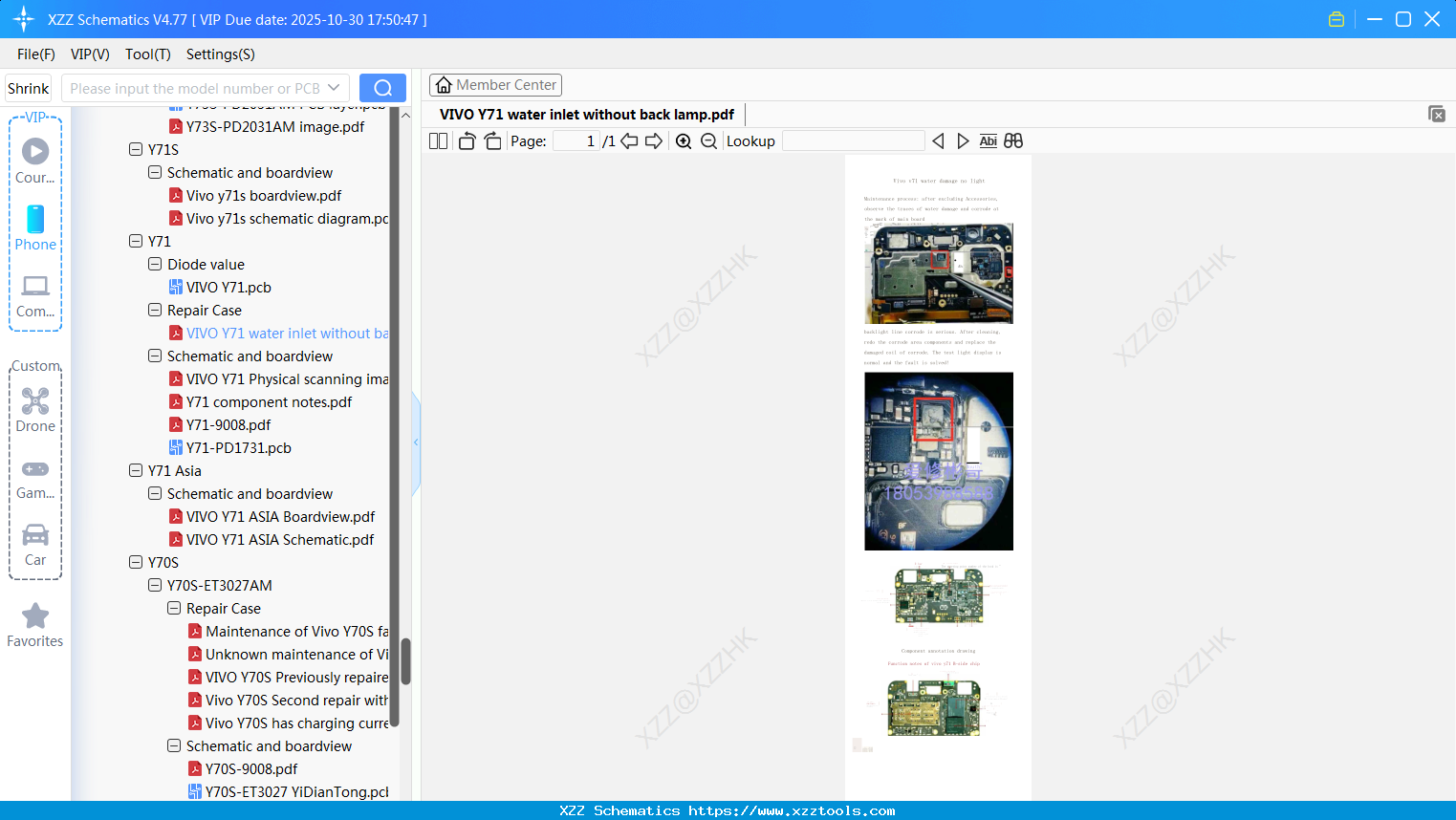1456x820 pixels.
Task: Click the Page number field
Action: pos(576,141)
